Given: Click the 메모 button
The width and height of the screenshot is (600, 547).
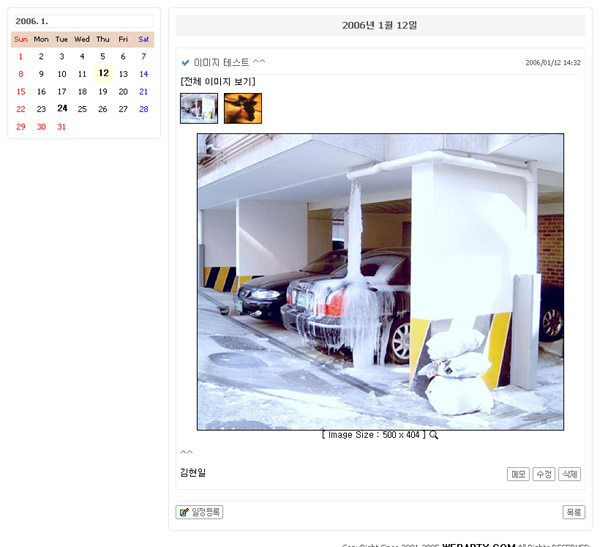Looking at the screenshot, I should click(x=518, y=474).
